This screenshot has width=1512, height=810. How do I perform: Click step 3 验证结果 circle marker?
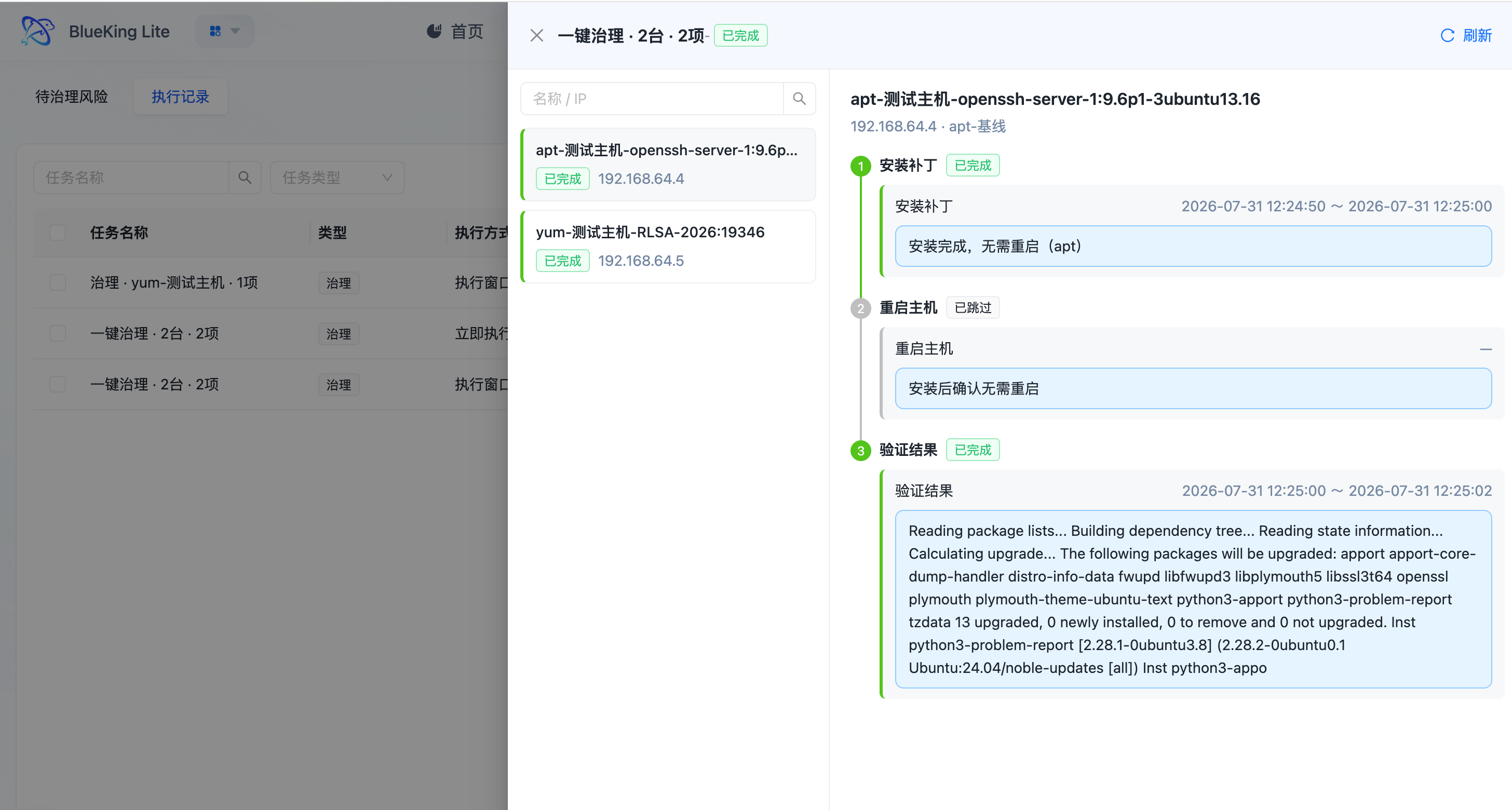click(x=860, y=451)
